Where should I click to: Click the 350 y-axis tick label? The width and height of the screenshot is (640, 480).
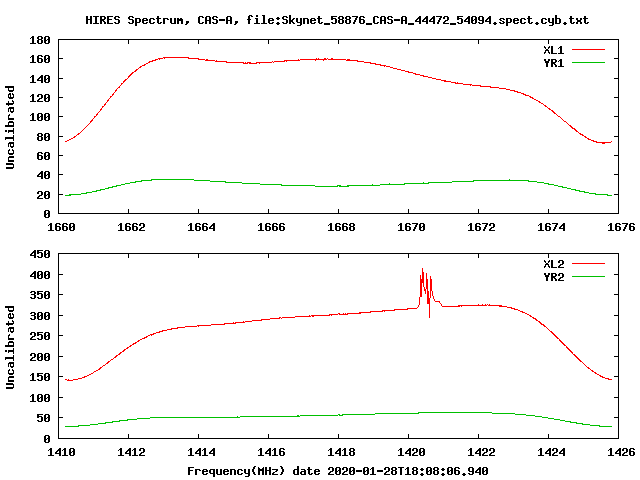pyautogui.click(x=40, y=296)
